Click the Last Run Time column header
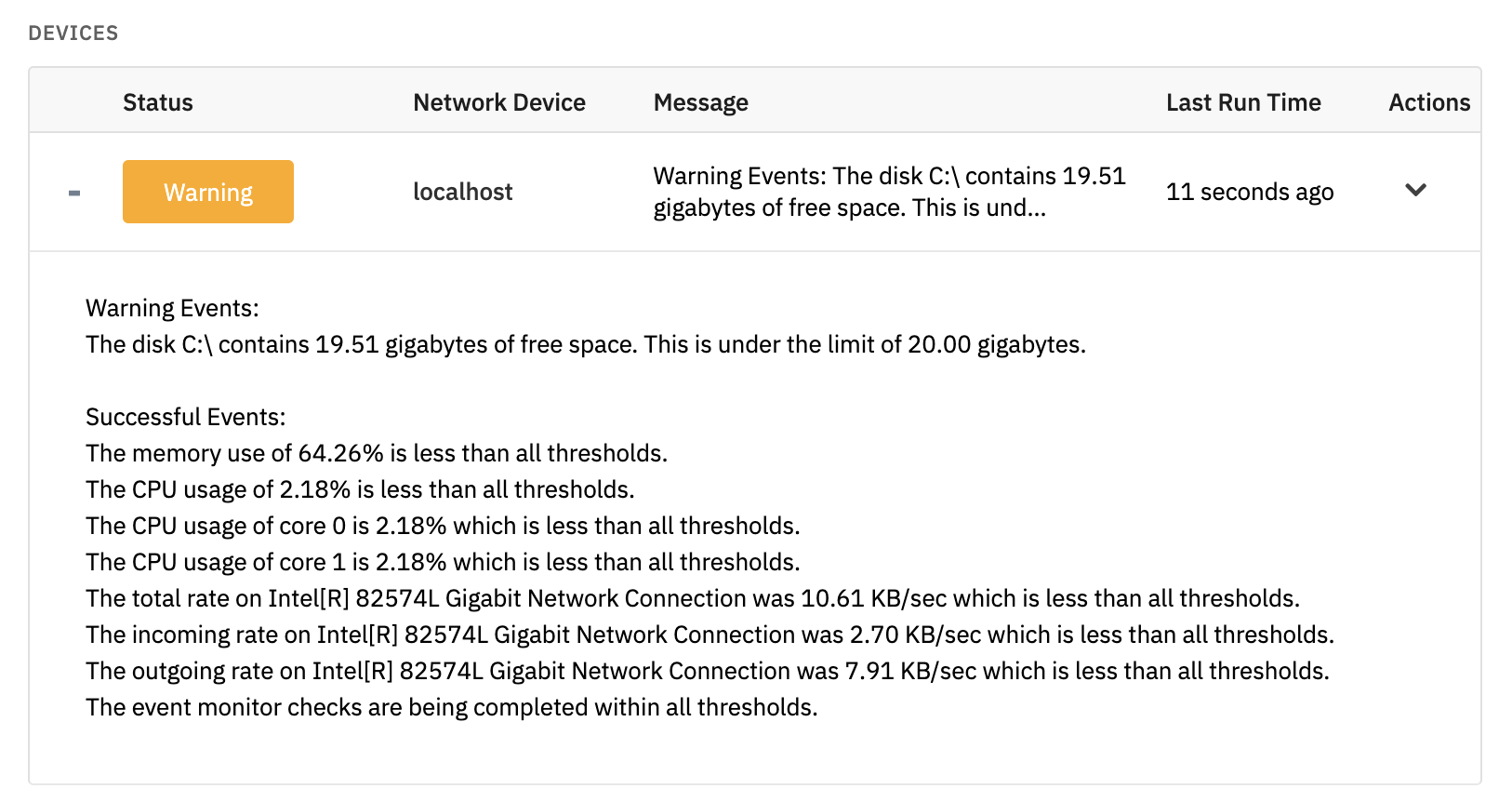 coord(1243,102)
